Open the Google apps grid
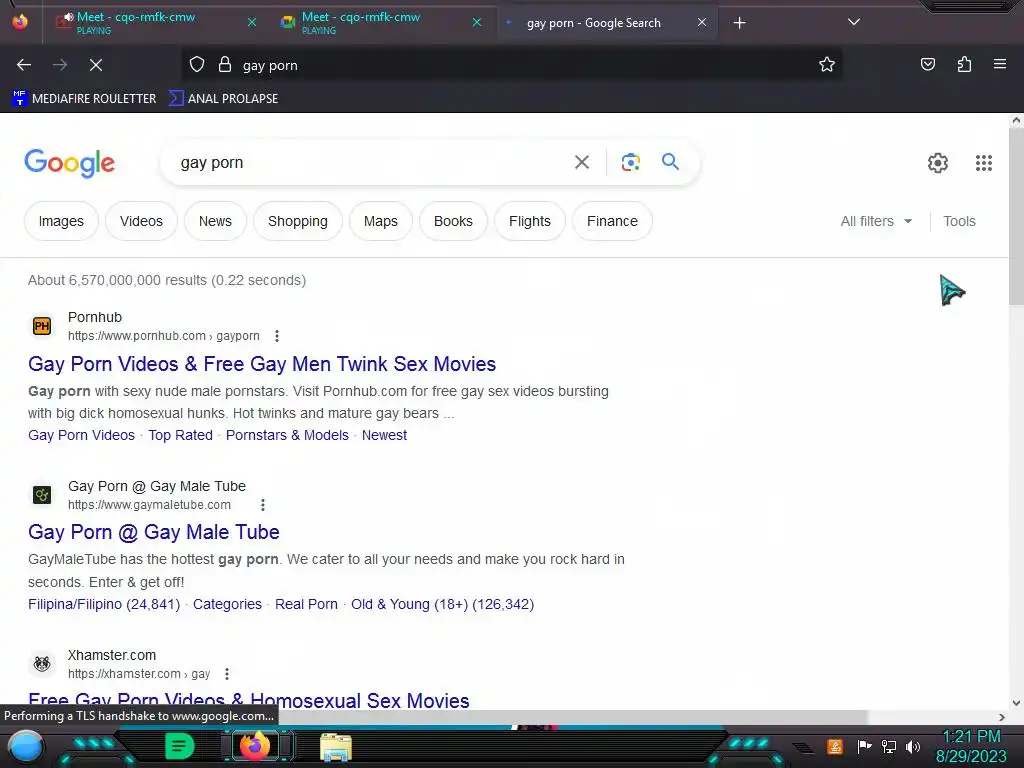 point(984,163)
